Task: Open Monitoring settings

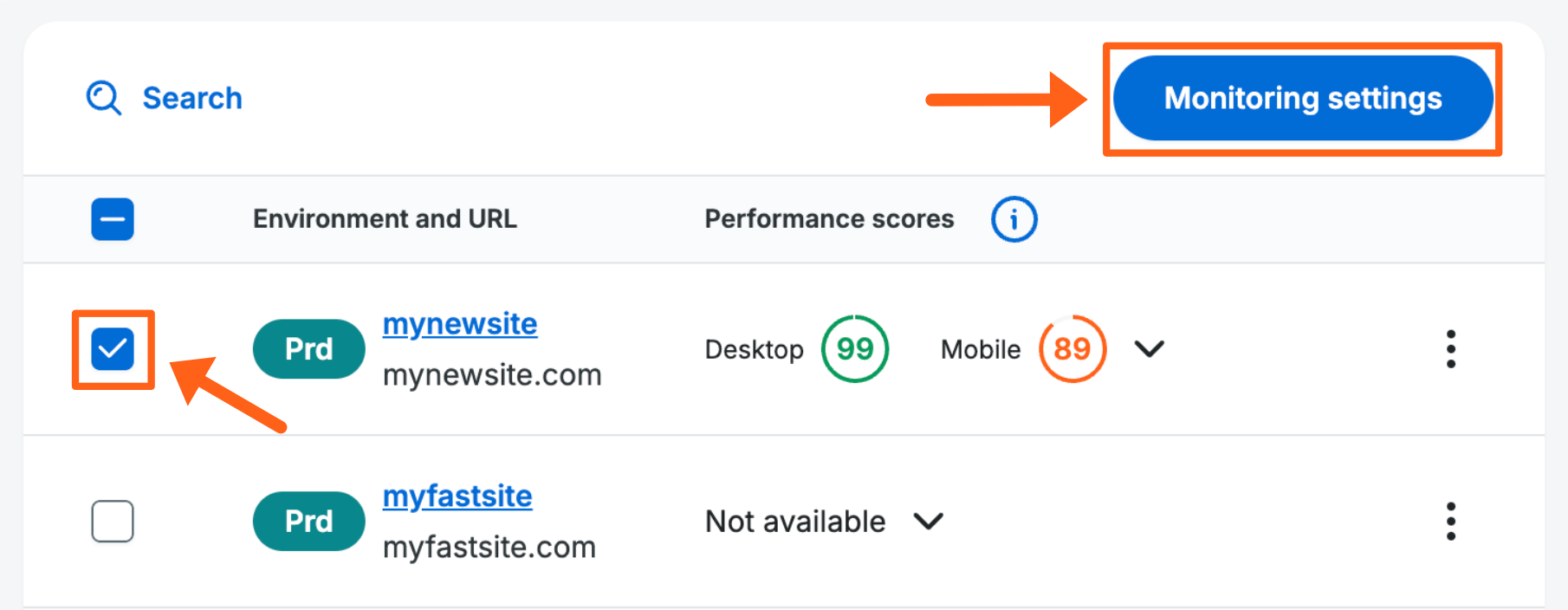Action: click(1302, 98)
